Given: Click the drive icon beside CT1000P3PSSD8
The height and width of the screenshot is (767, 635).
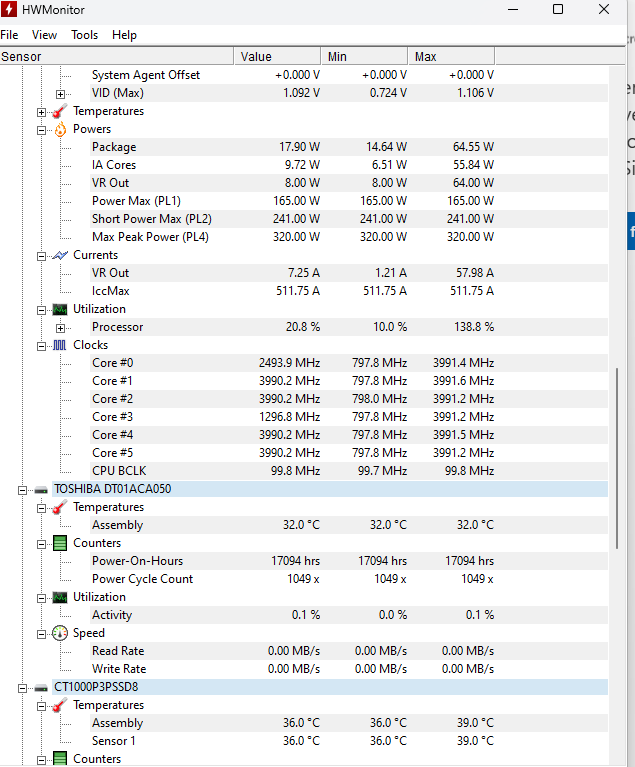Looking at the screenshot, I should (41, 688).
